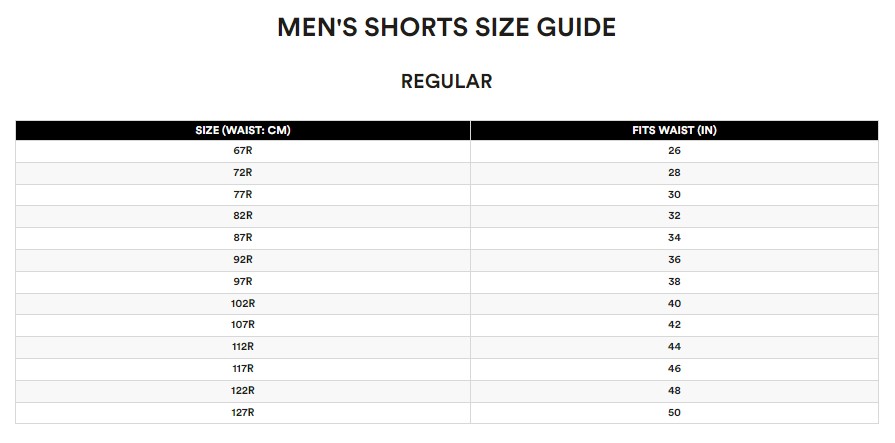
Task: Click the Size (Waist: CM) column header
Action: (x=243, y=130)
